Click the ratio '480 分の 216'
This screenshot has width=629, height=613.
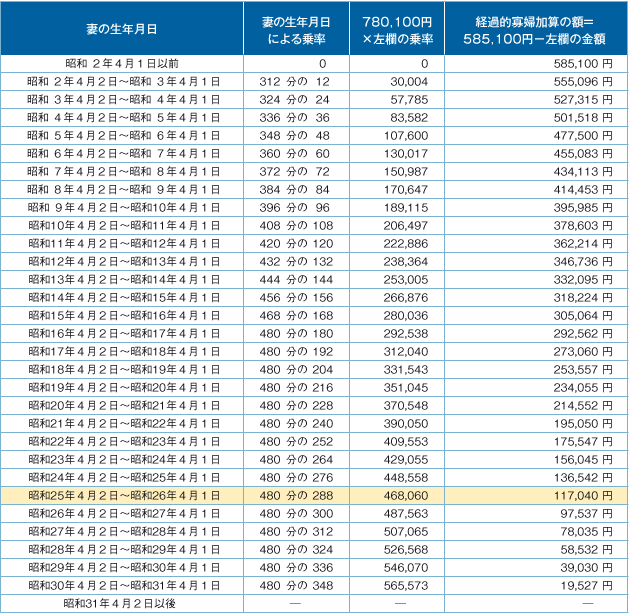tap(296, 388)
